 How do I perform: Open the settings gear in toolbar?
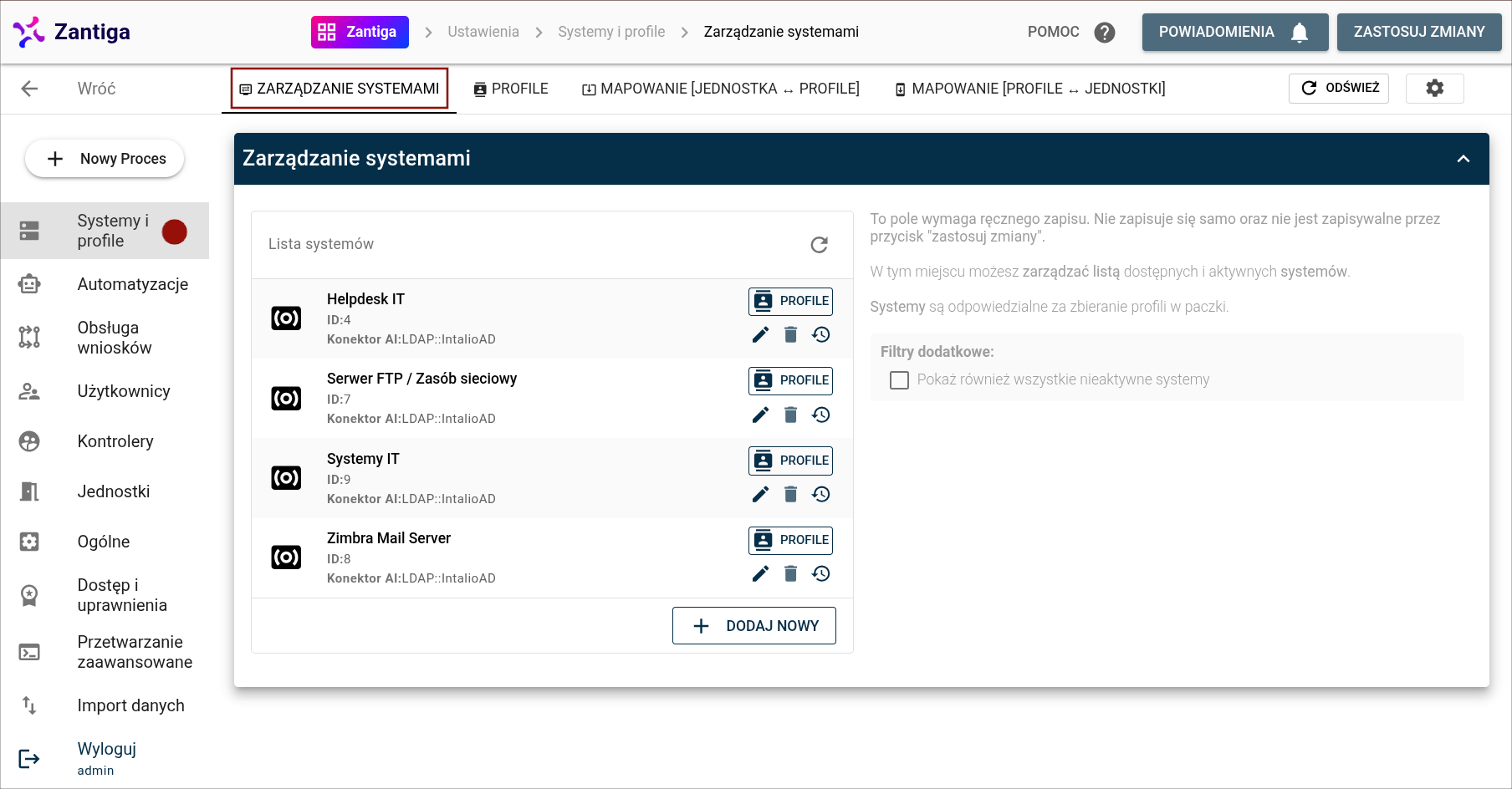[1434, 89]
